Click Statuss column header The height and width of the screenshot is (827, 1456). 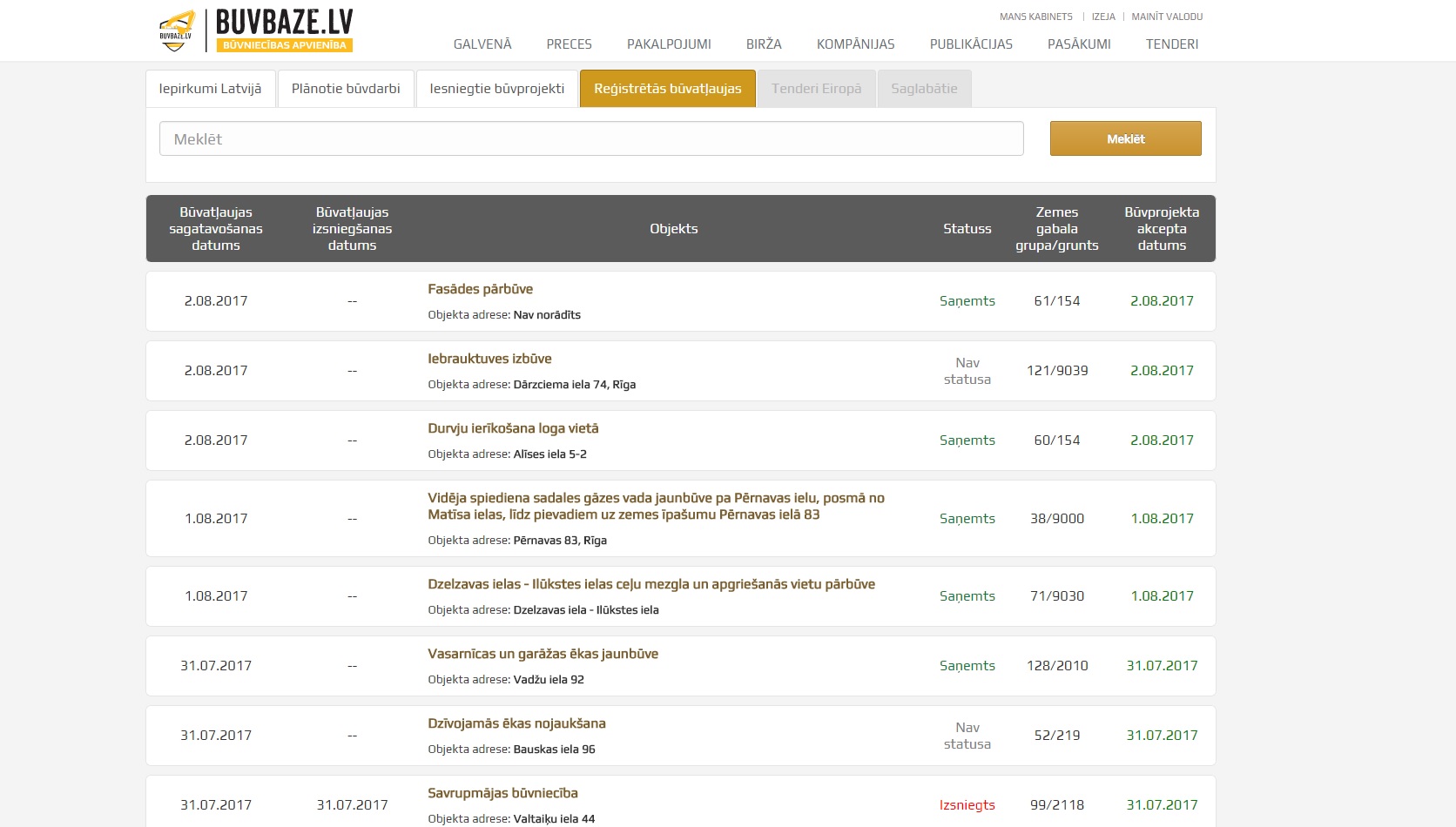pos(967,229)
